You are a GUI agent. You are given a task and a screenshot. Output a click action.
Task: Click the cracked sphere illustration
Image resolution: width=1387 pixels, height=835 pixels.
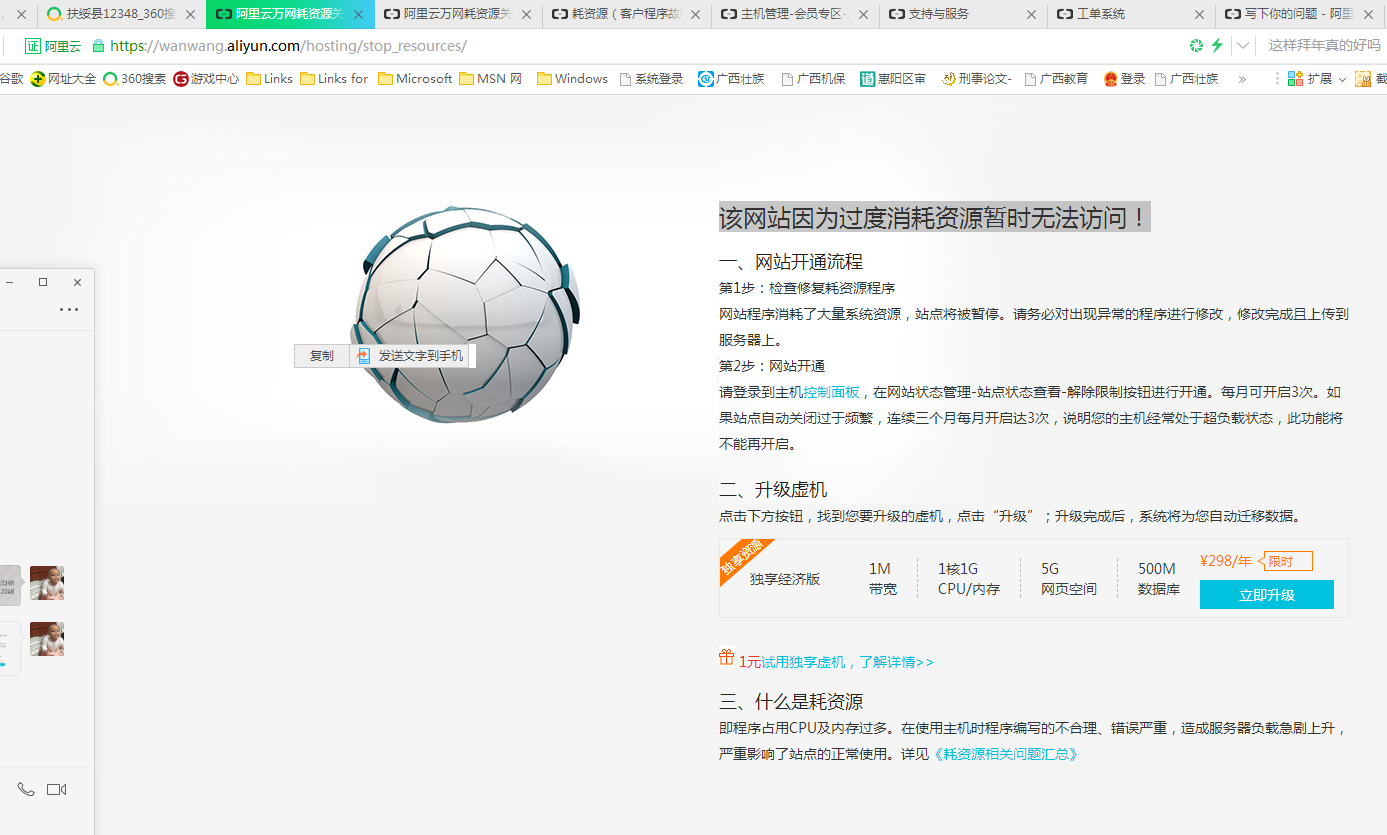[465, 315]
